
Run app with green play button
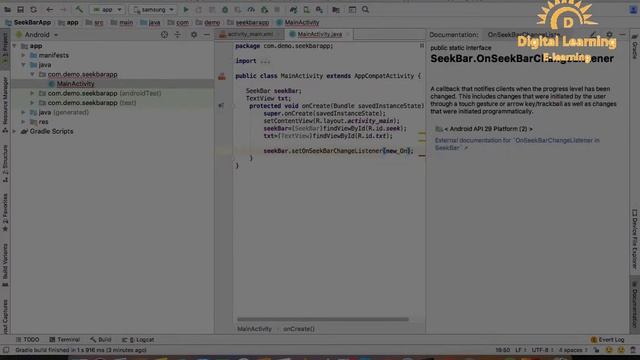(186, 9)
